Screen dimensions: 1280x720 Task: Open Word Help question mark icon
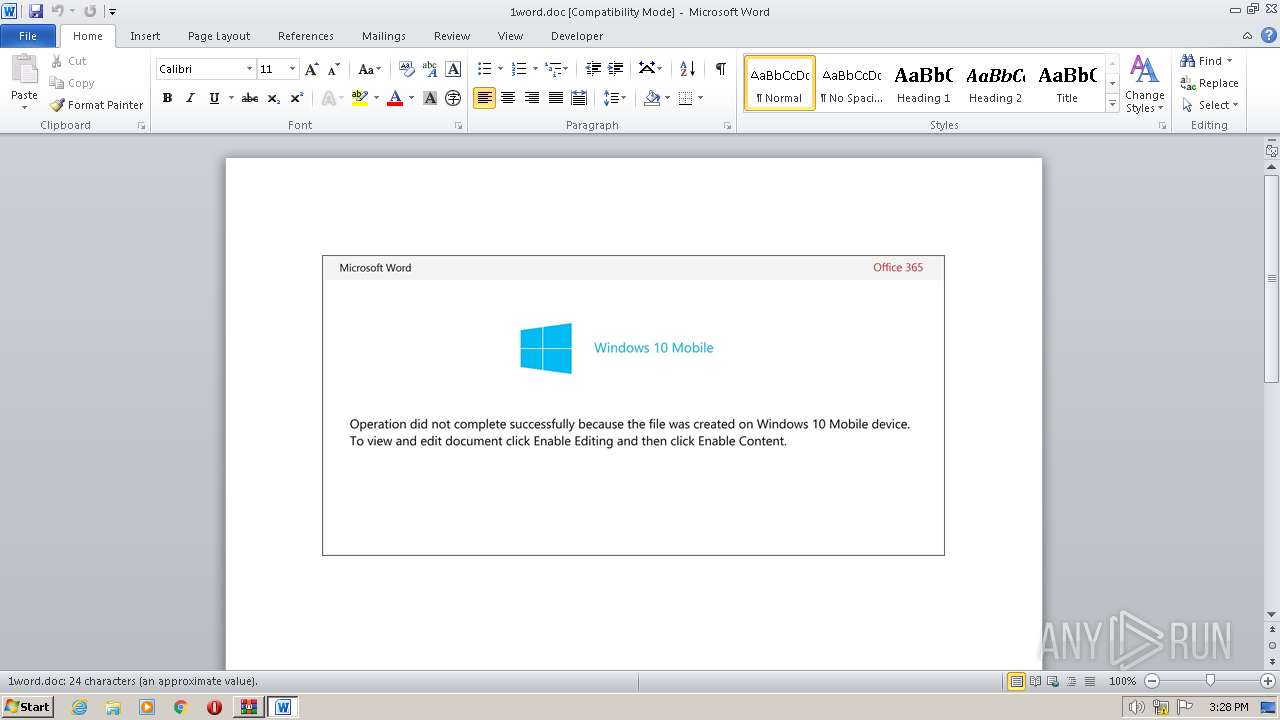1269,35
